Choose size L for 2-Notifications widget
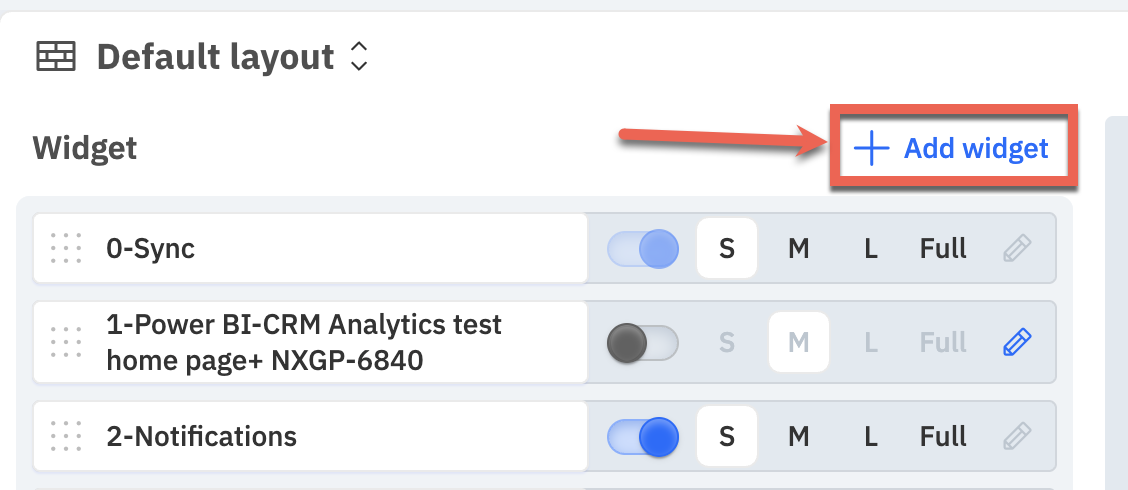The height and width of the screenshot is (490, 1128). click(870, 437)
